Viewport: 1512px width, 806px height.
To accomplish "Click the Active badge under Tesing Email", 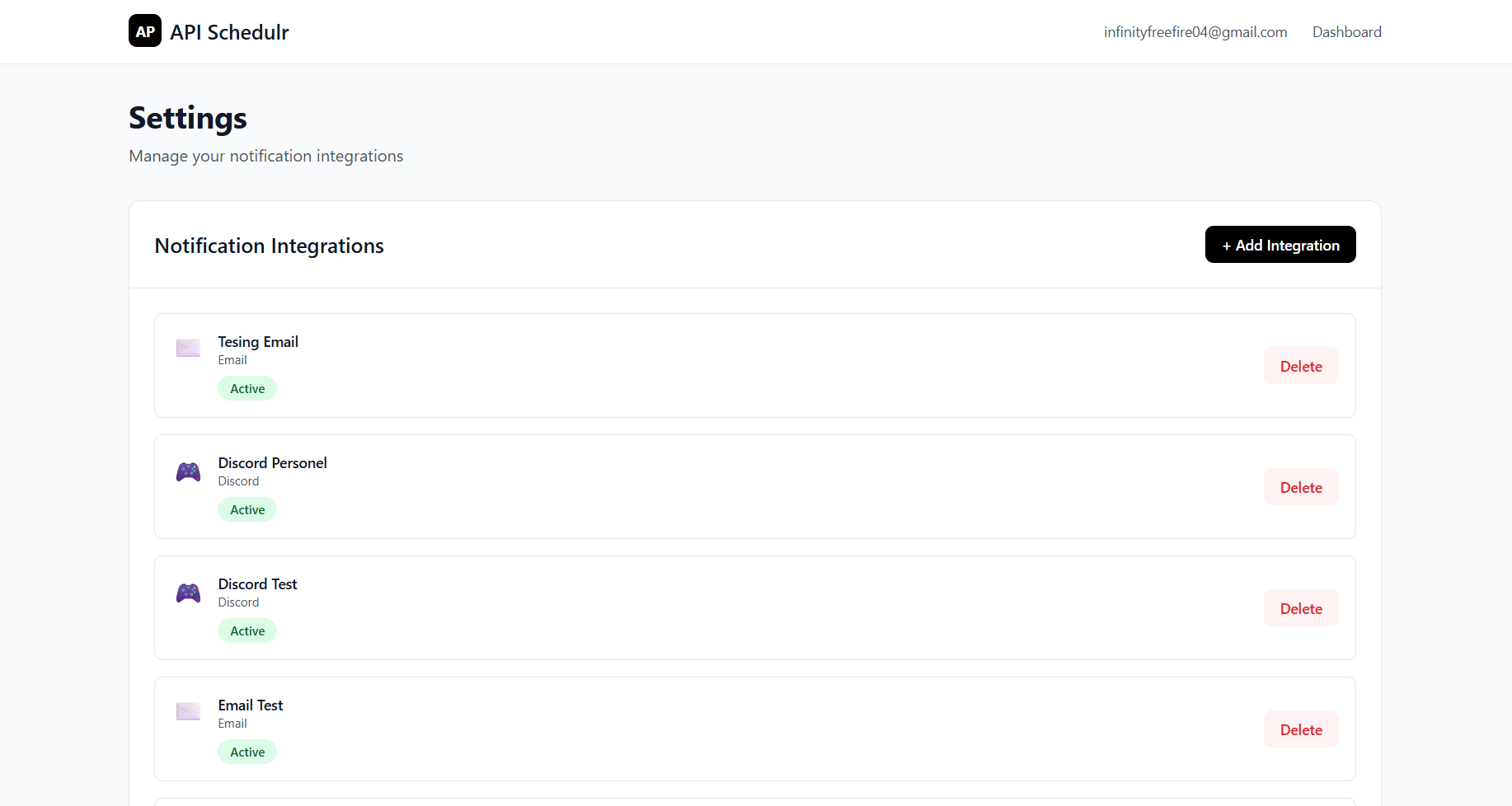I will pos(247,387).
